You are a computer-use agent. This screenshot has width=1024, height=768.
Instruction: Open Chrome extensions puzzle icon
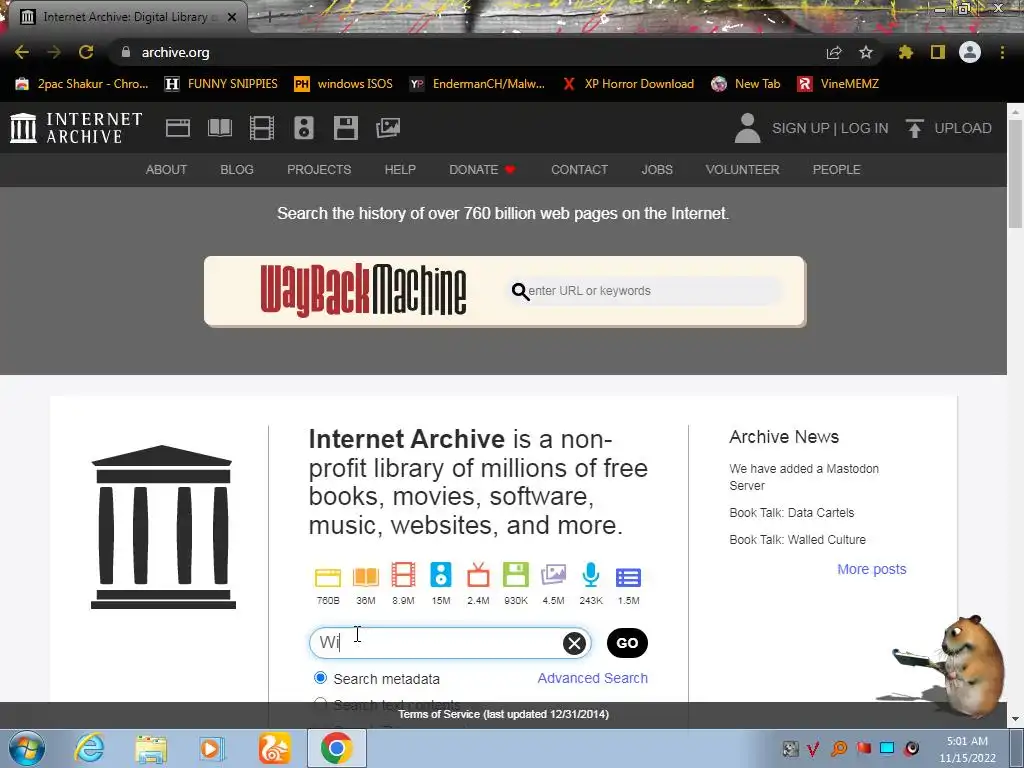click(906, 52)
